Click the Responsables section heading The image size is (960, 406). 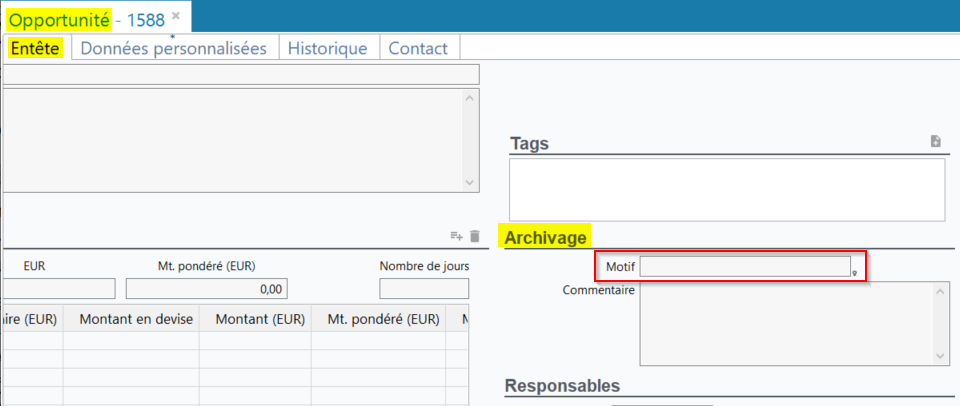pyautogui.click(x=562, y=386)
